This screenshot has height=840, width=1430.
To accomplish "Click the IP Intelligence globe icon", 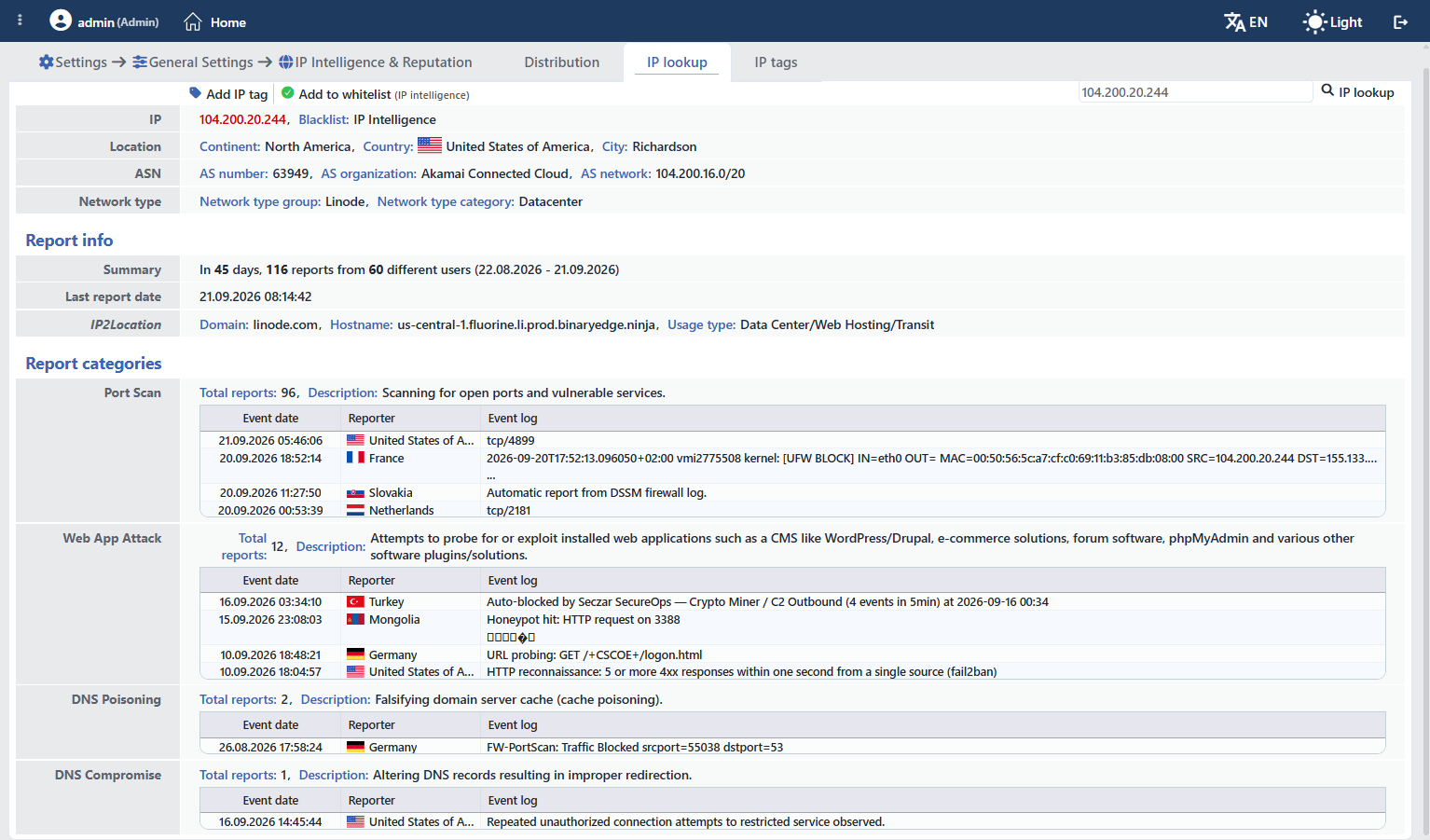I will 286,62.
